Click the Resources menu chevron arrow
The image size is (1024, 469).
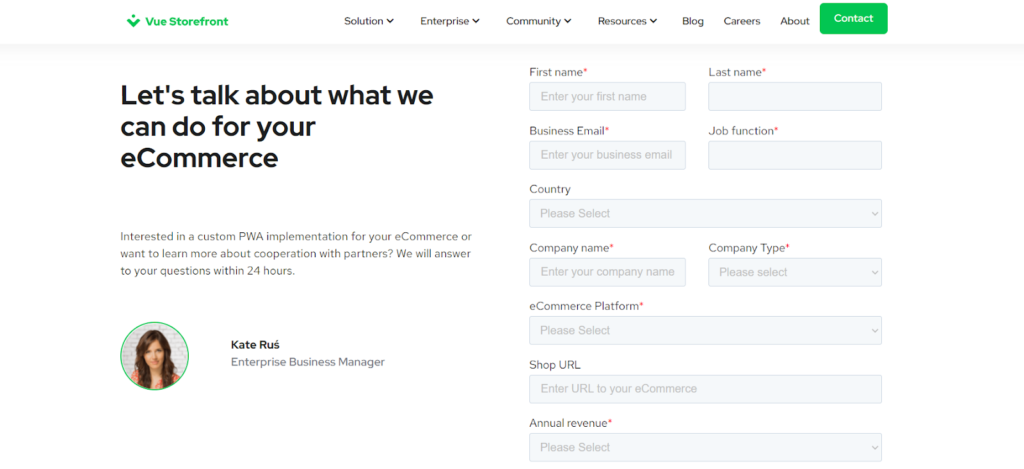tap(653, 21)
